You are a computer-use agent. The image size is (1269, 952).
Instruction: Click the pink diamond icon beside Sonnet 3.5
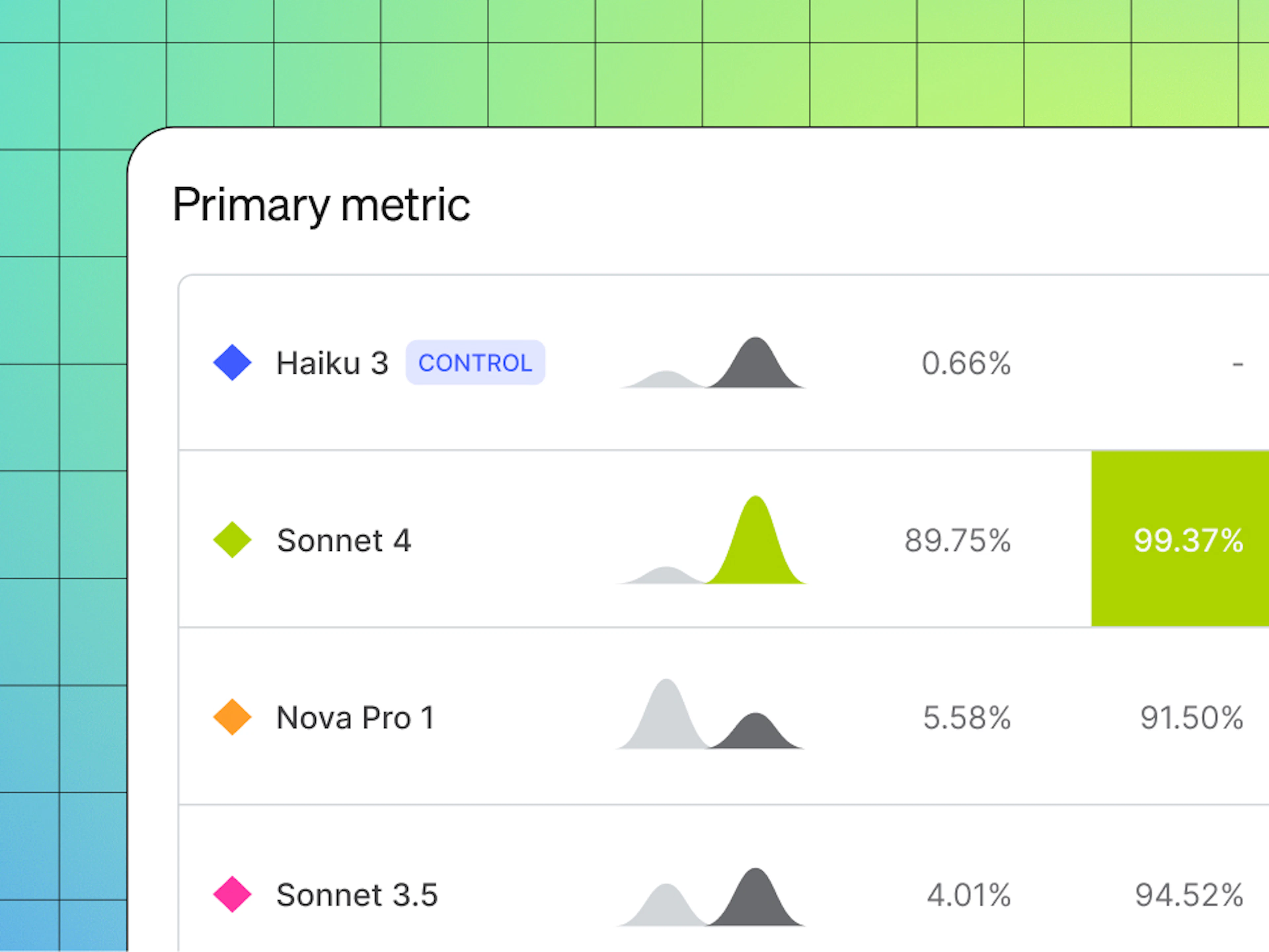232,894
